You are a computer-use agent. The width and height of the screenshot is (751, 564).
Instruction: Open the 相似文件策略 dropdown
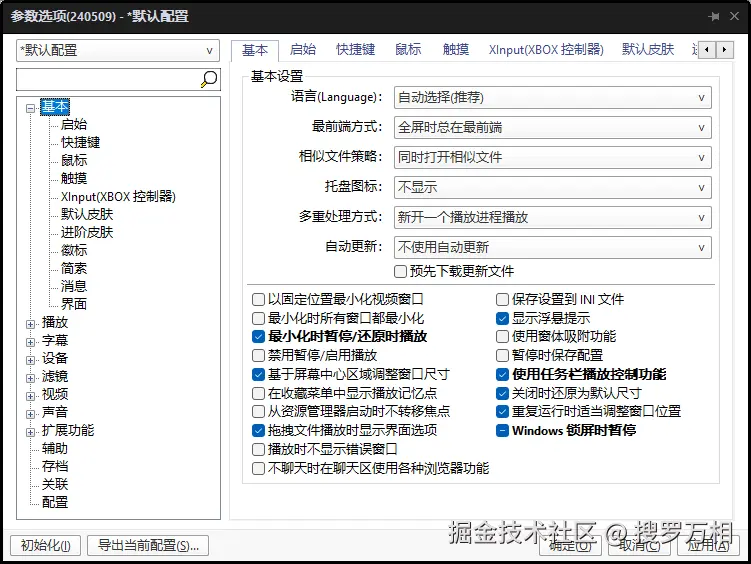point(552,158)
